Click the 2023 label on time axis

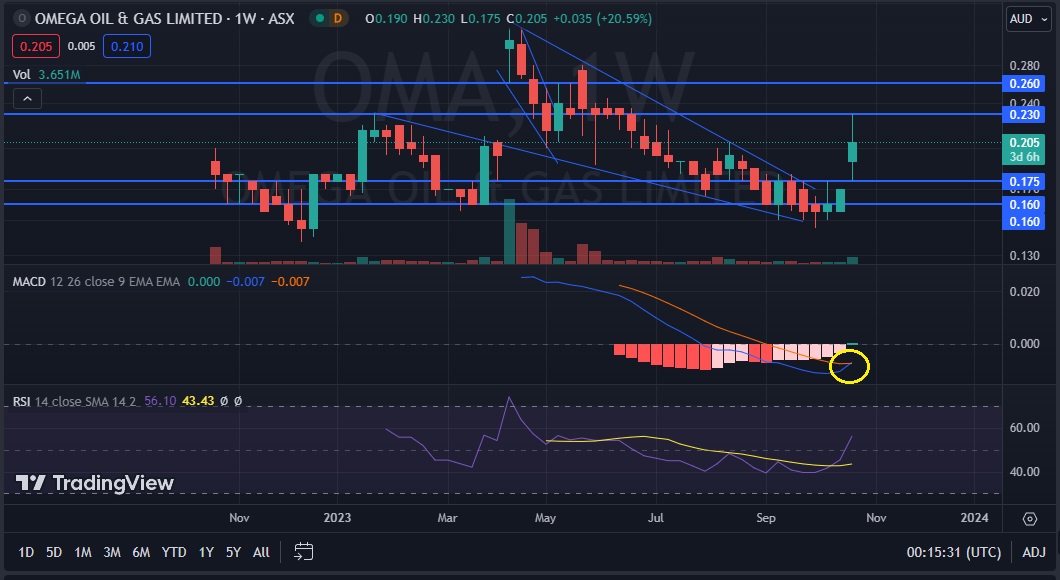coord(337,518)
